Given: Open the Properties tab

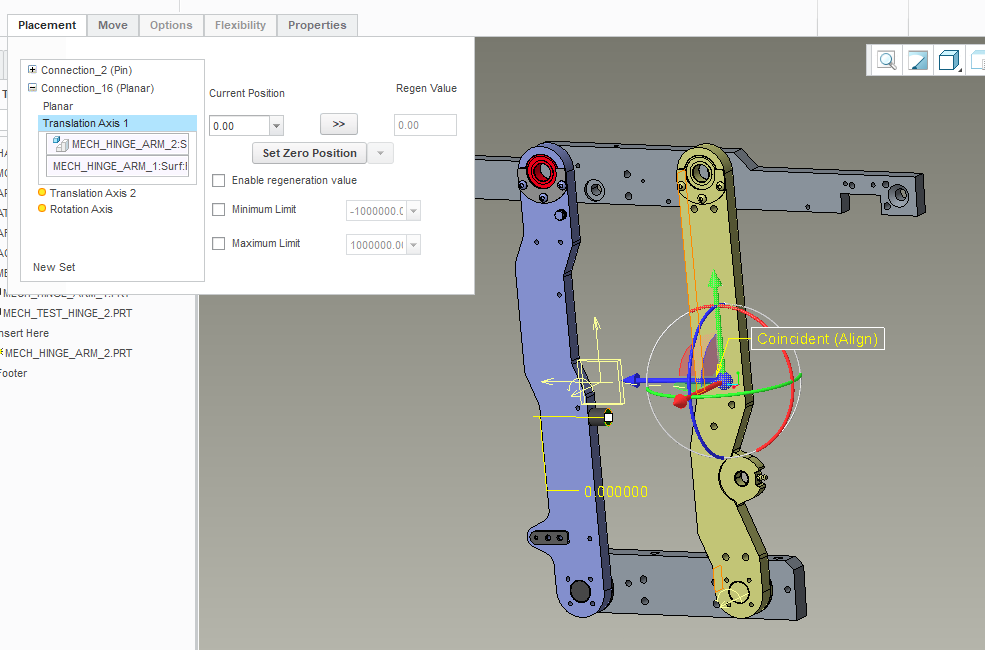Looking at the screenshot, I should coord(317,25).
